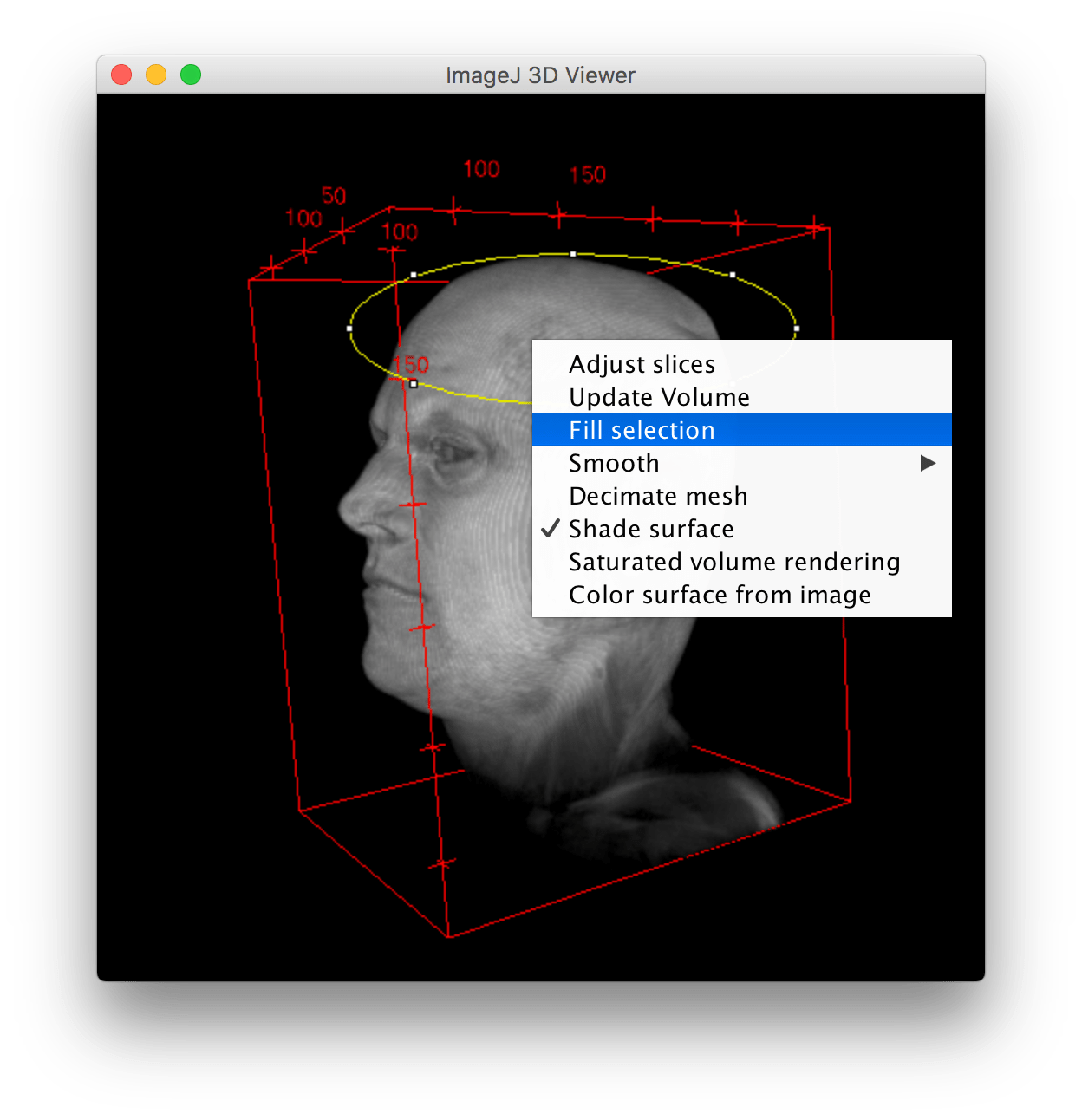Click the ImageJ 3D Viewer title text
This screenshot has height=1120, width=1082.
tap(540, 75)
